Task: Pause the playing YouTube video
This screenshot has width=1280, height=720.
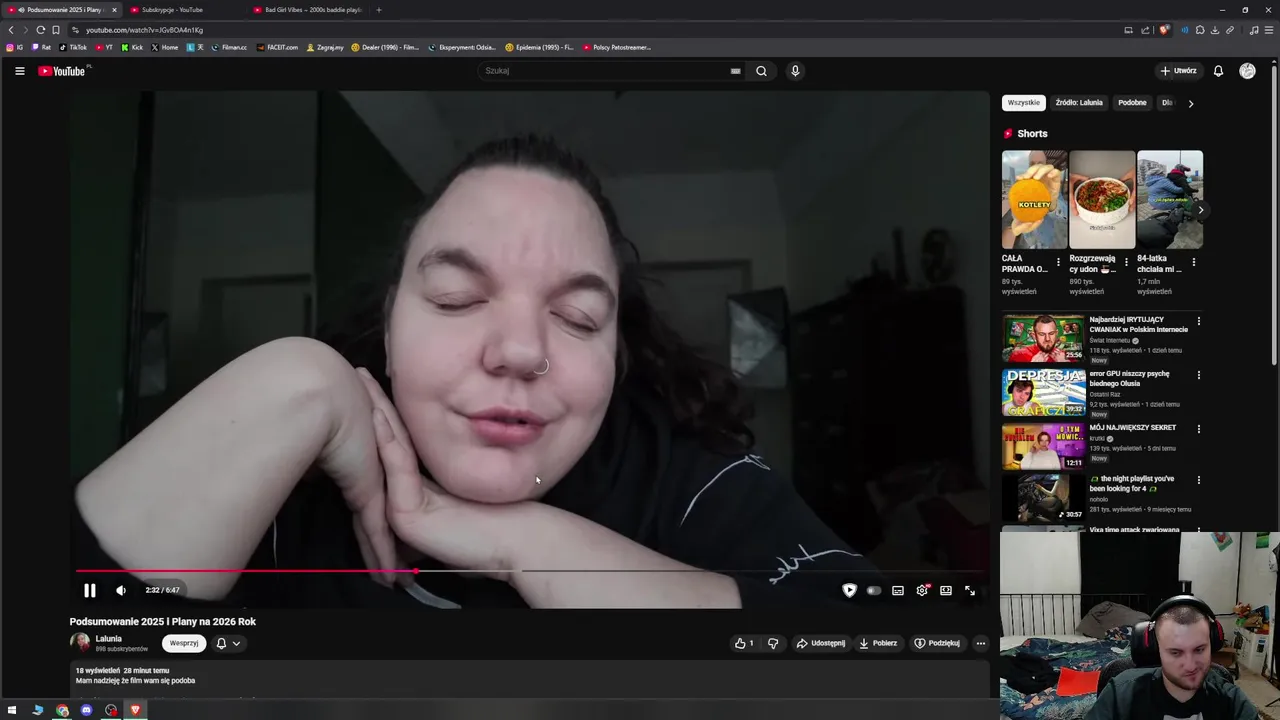Action: pyautogui.click(x=89, y=590)
